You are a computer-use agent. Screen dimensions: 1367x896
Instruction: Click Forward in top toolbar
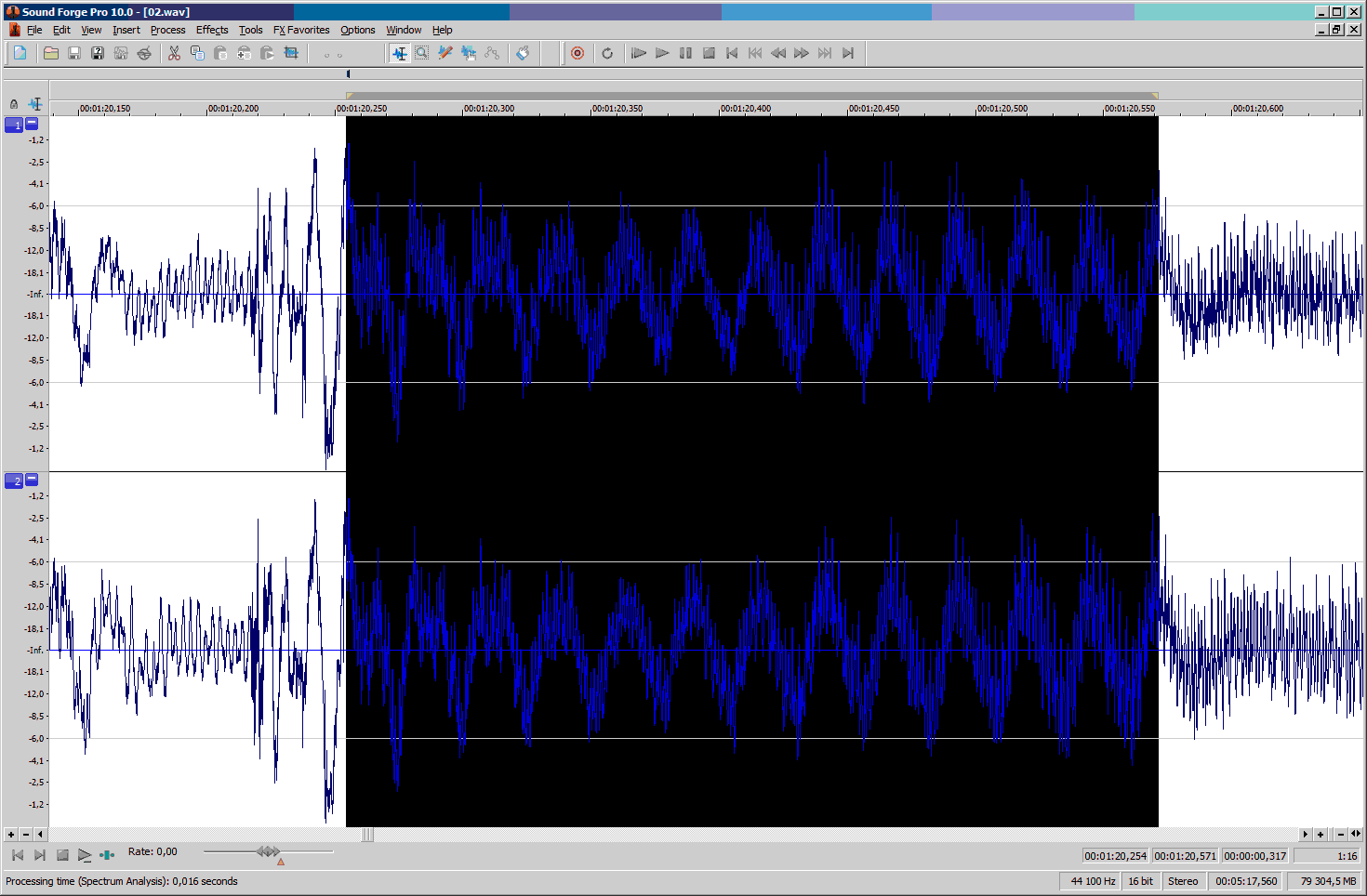pyautogui.click(x=802, y=53)
